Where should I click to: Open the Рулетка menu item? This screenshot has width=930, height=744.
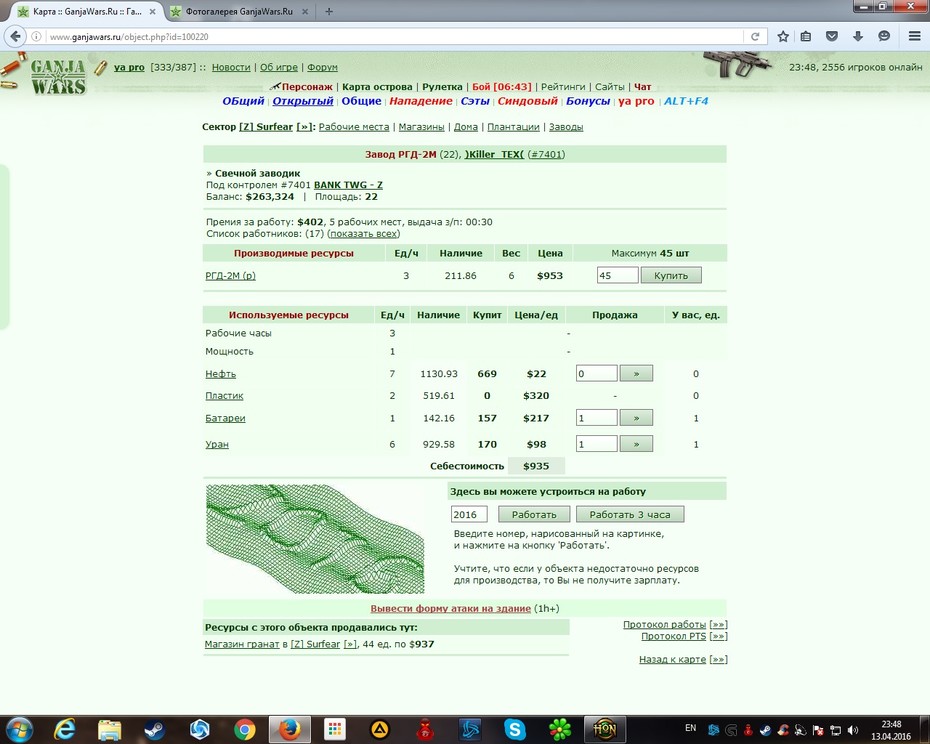[x=442, y=87]
